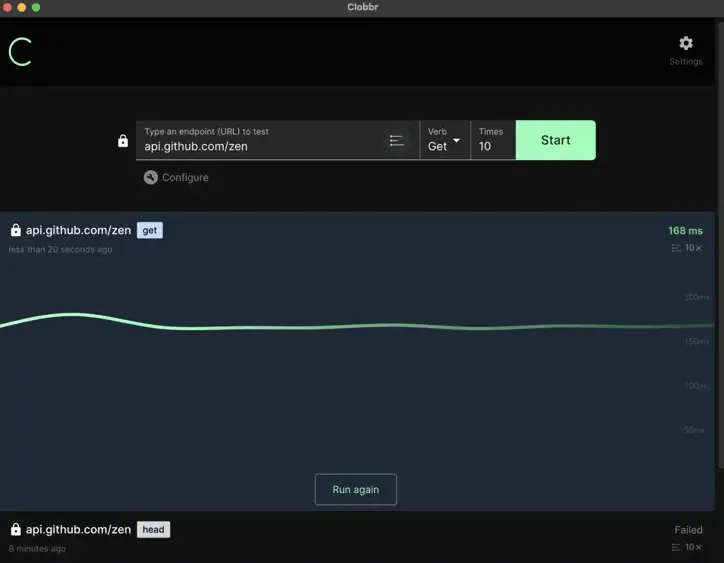Open the endpoint list icon inside URL field
724x563 pixels.
[x=397, y=140]
